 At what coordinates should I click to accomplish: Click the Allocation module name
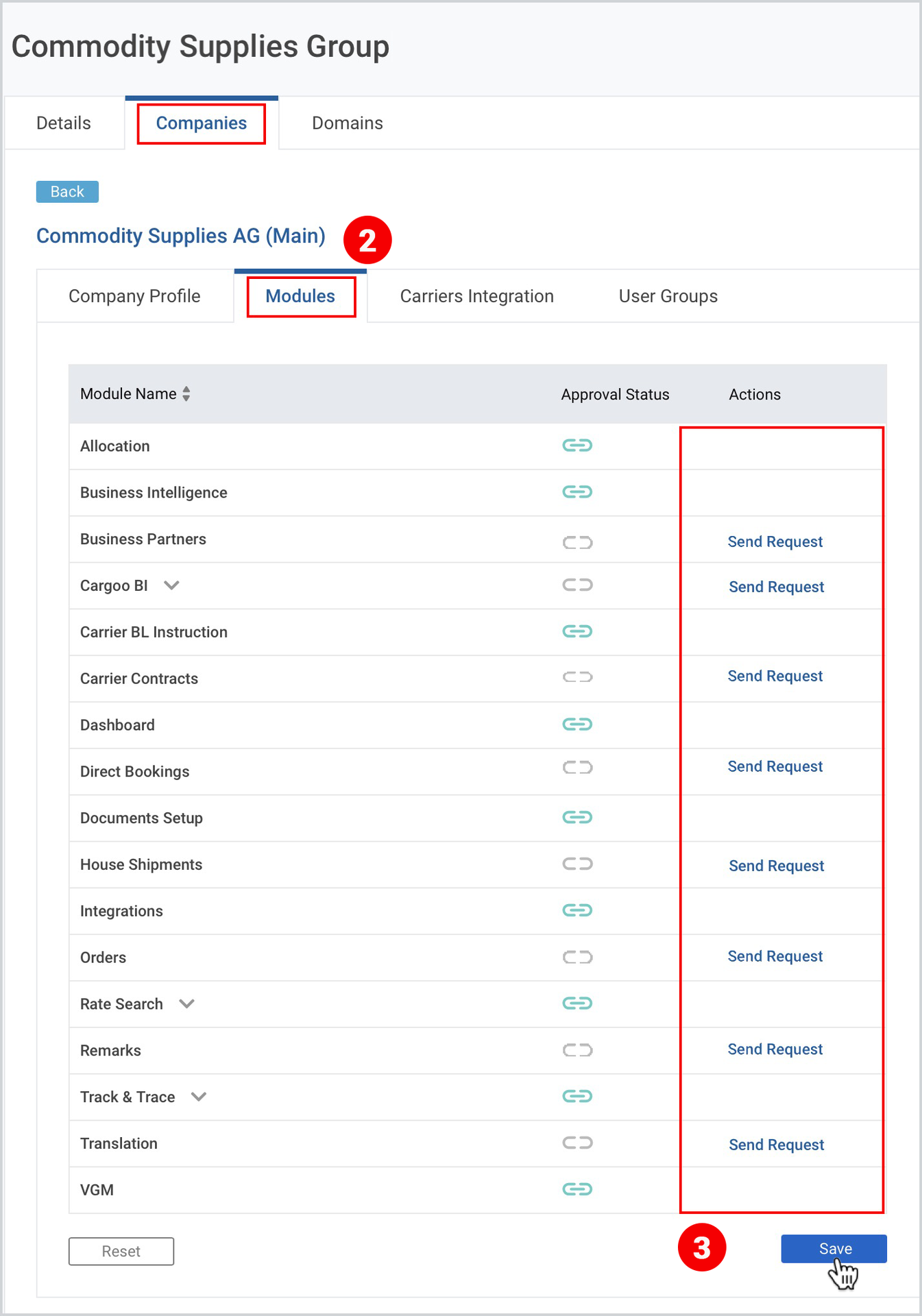coord(114,446)
